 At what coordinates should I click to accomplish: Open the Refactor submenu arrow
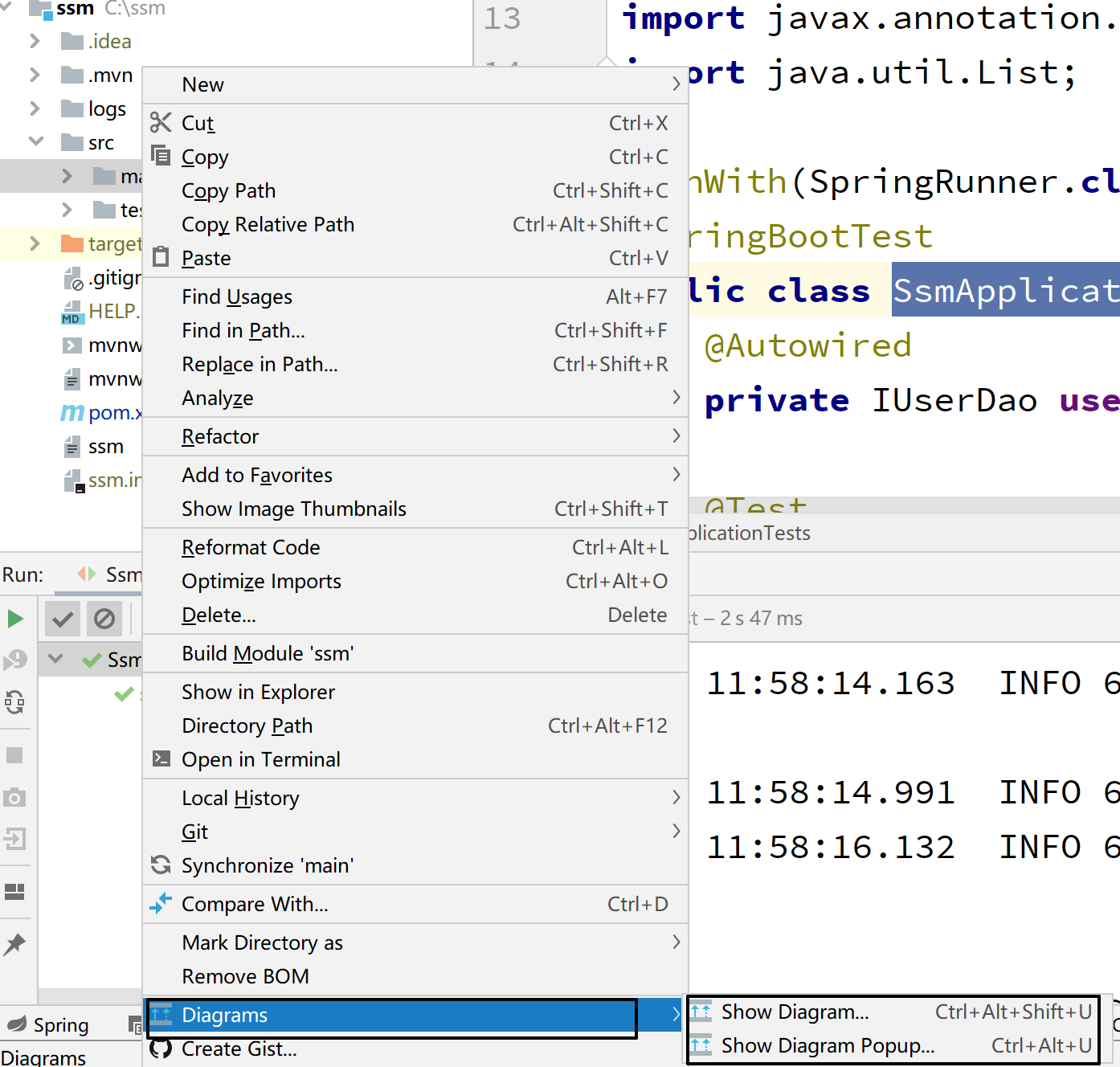pyautogui.click(x=676, y=435)
